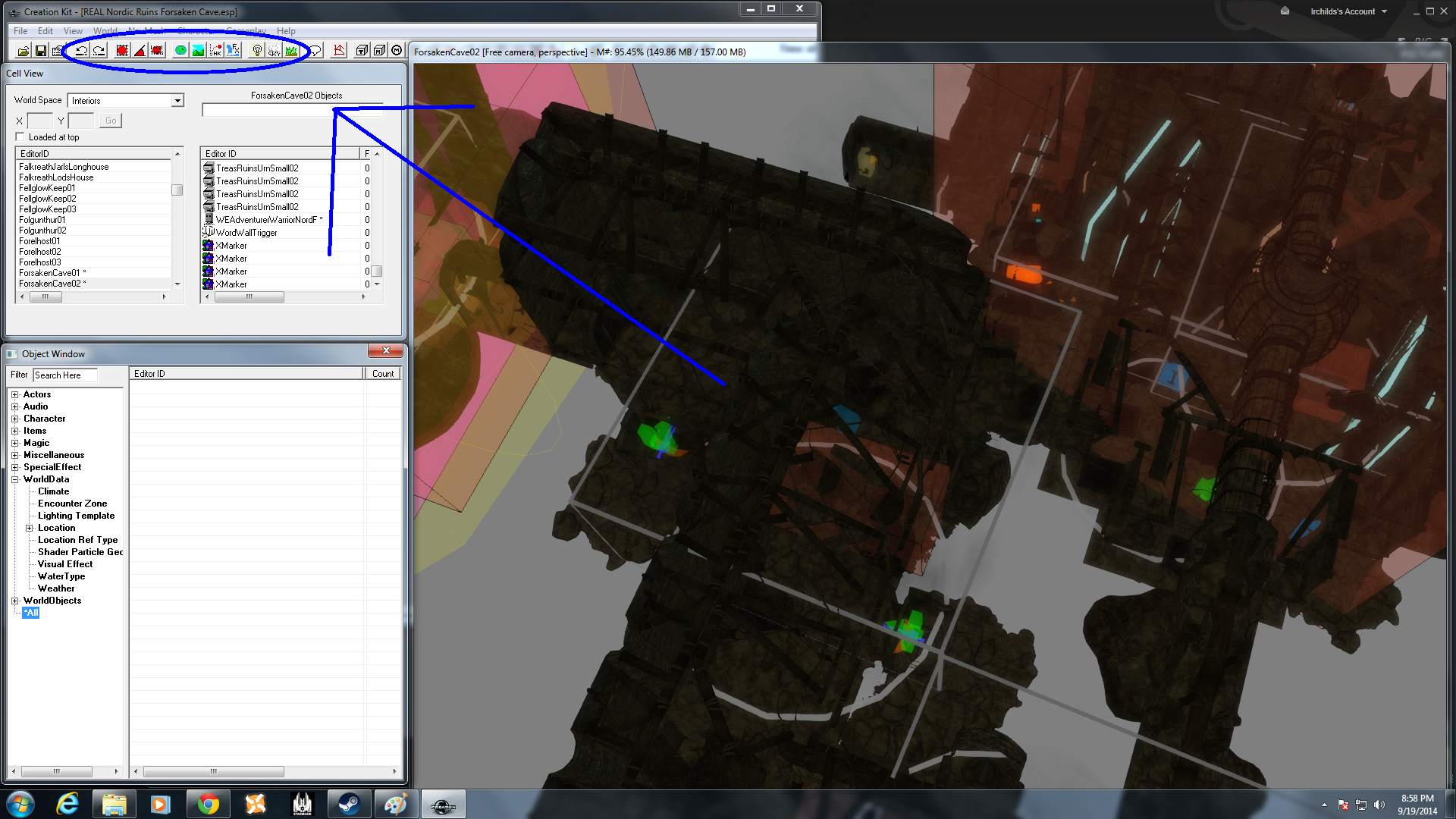Click the Open plugin folder icon
This screenshot has width=1456, height=819.
24,51
